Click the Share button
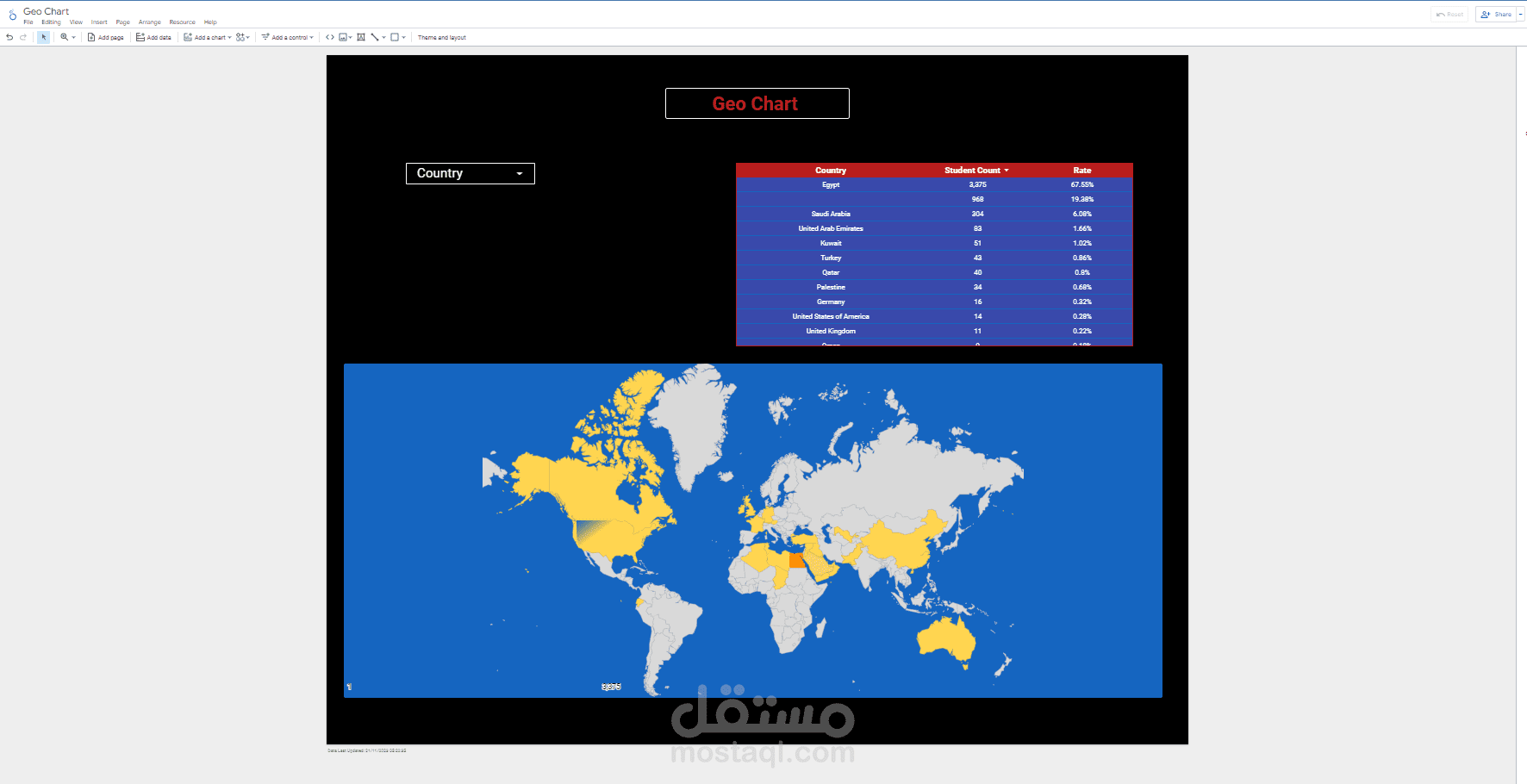The image size is (1527, 784). tap(1496, 15)
